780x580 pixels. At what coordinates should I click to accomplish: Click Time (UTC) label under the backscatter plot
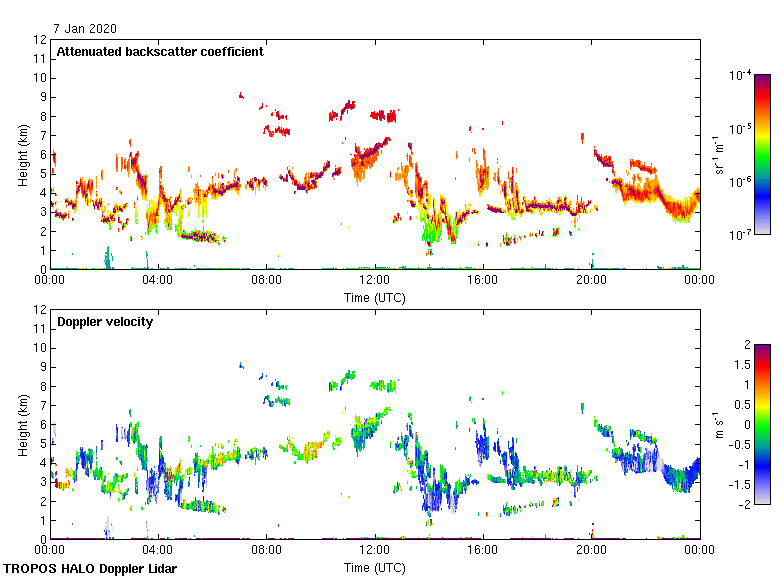point(375,298)
